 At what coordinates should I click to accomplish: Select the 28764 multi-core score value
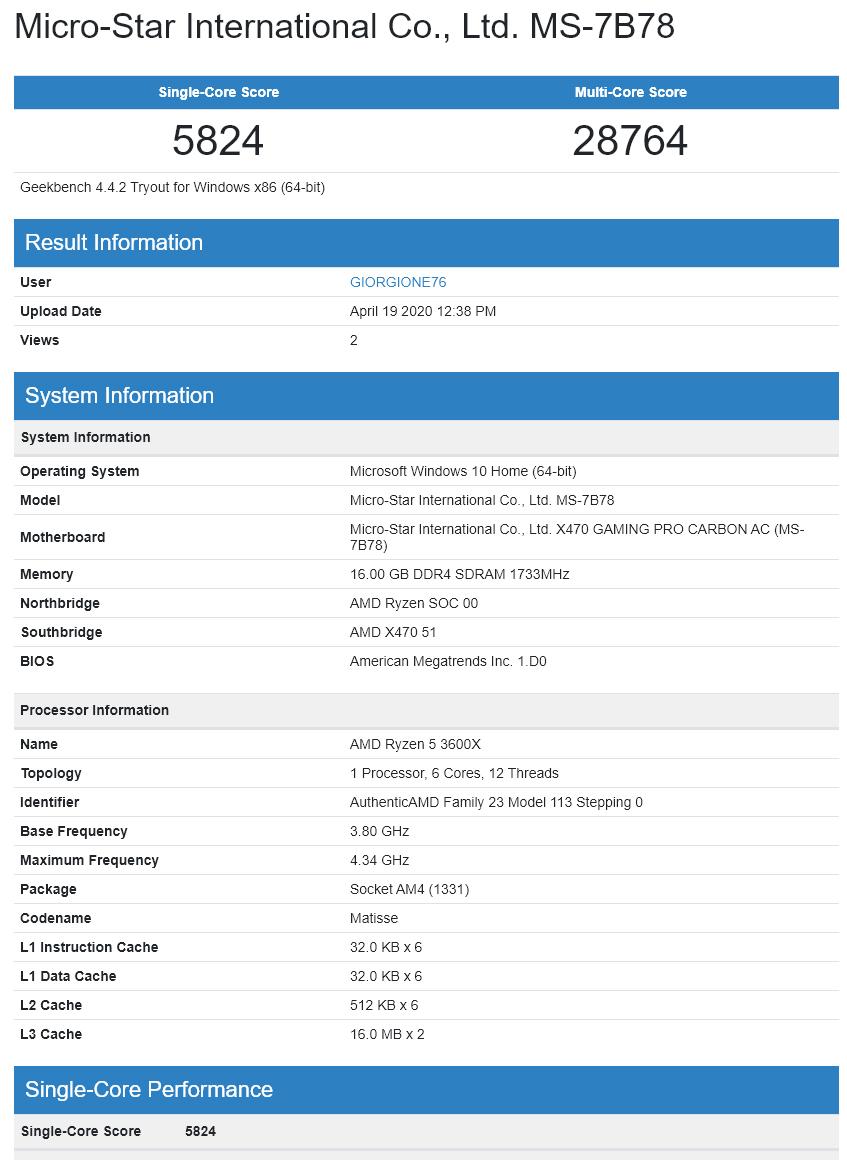pos(630,141)
